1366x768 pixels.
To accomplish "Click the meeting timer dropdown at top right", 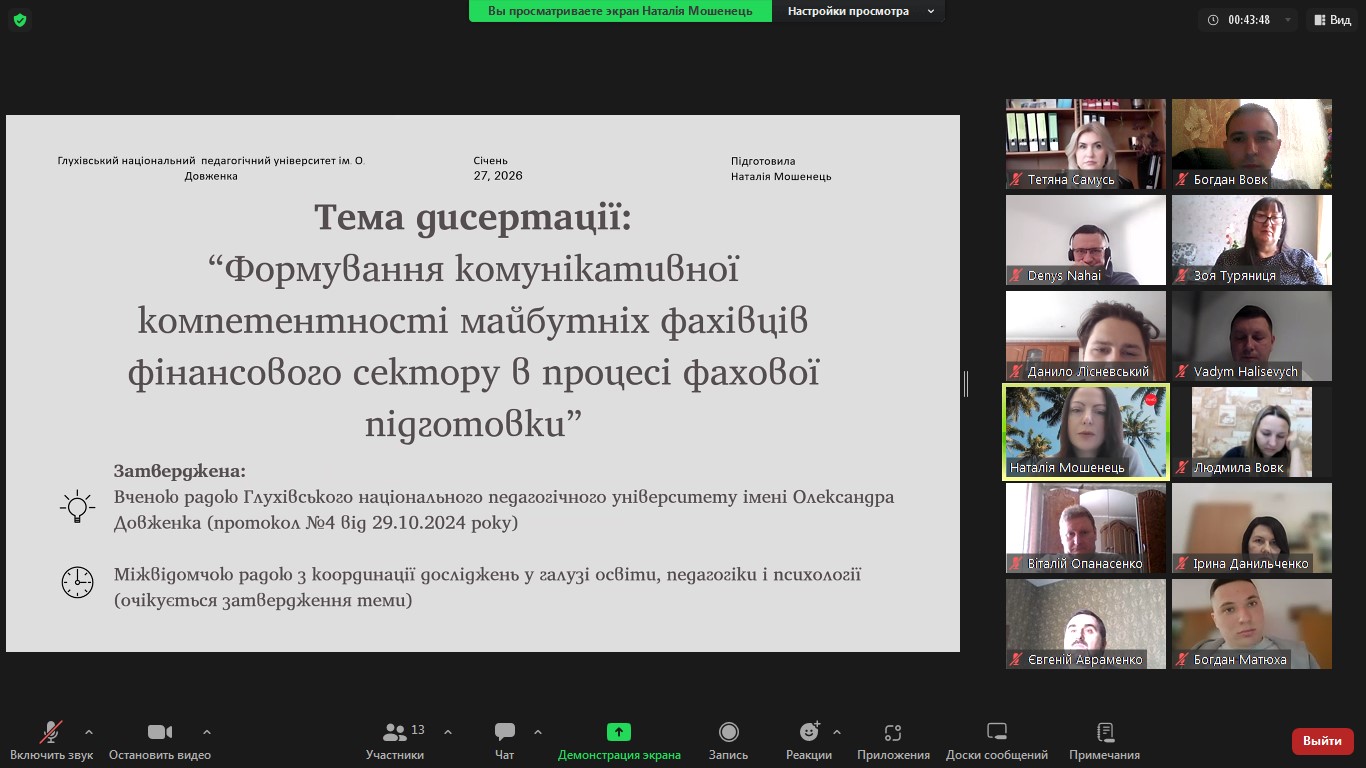I will (x=1250, y=20).
